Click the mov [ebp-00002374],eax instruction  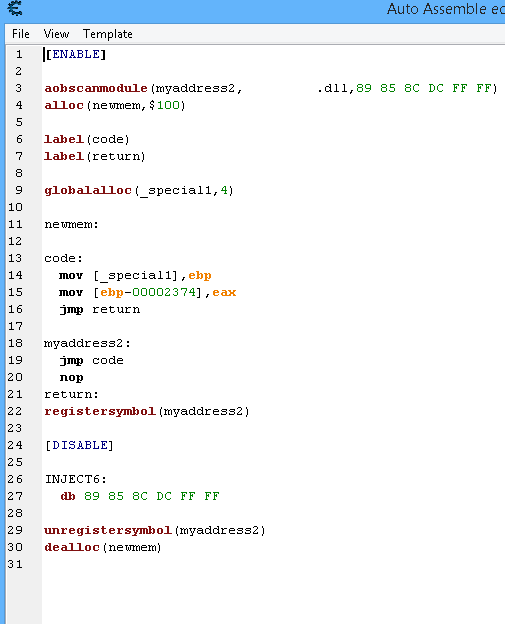(148, 292)
